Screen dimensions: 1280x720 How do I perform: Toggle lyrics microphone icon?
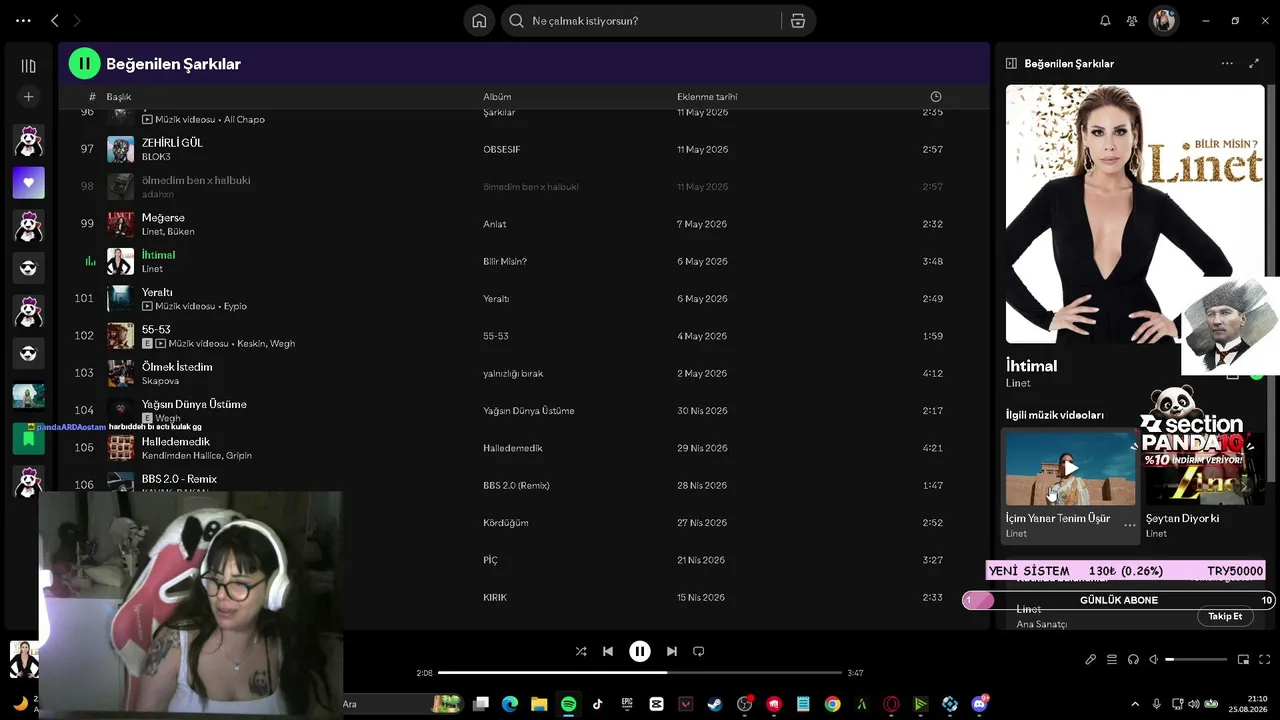[1091, 659]
